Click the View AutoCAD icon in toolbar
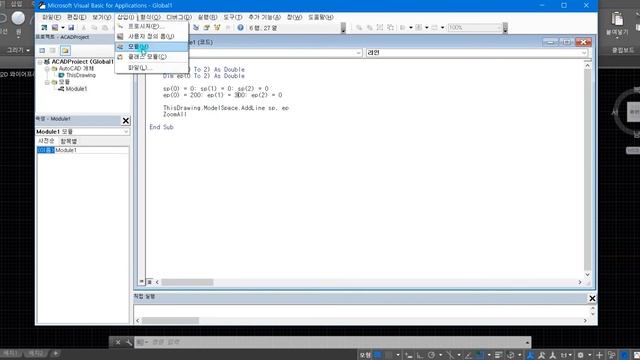The image size is (640, 360). [44, 28]
